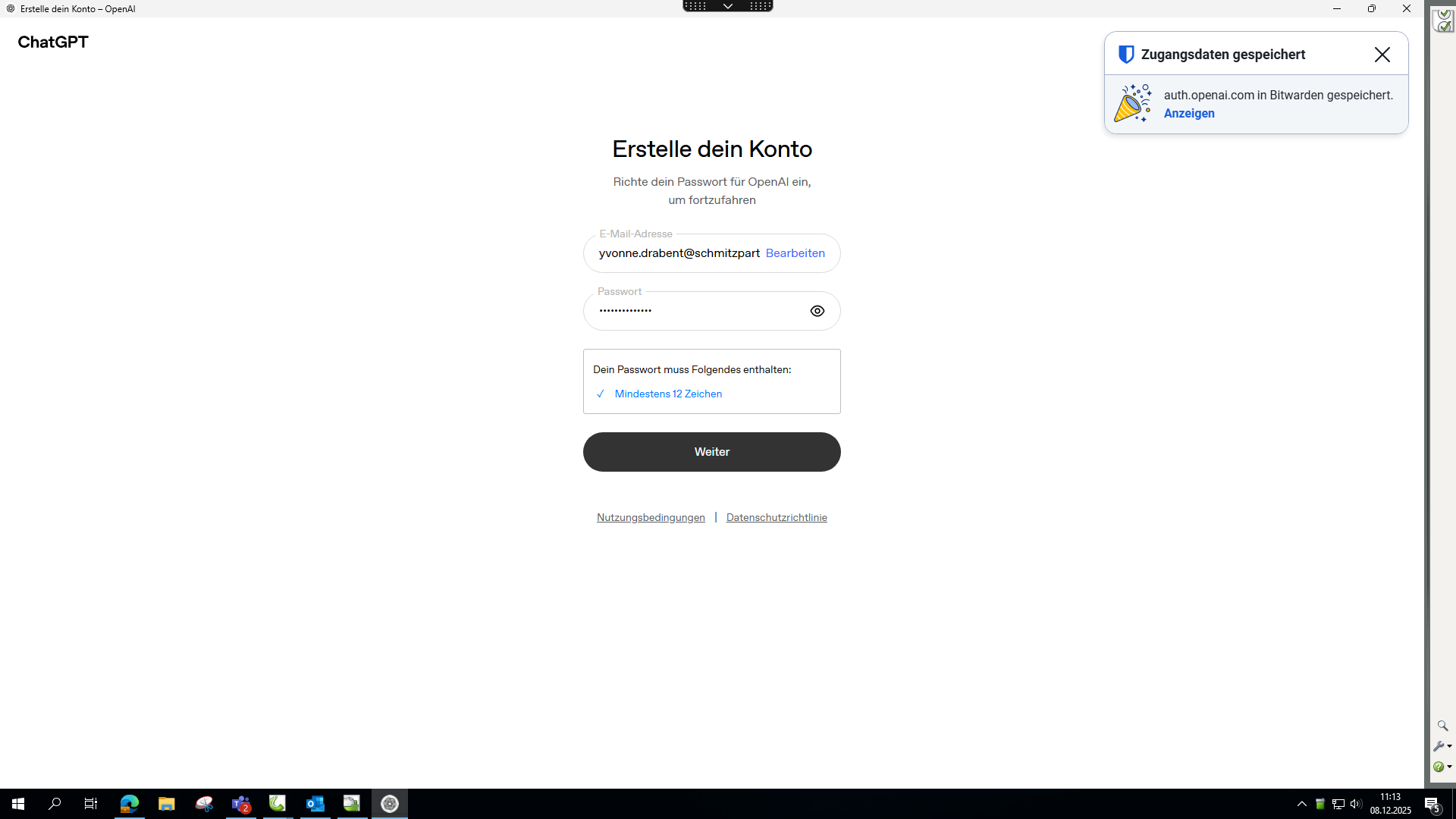1456x819 pixels.
Task: Click Bearbeiten to edit email
Action: point(795,253)
